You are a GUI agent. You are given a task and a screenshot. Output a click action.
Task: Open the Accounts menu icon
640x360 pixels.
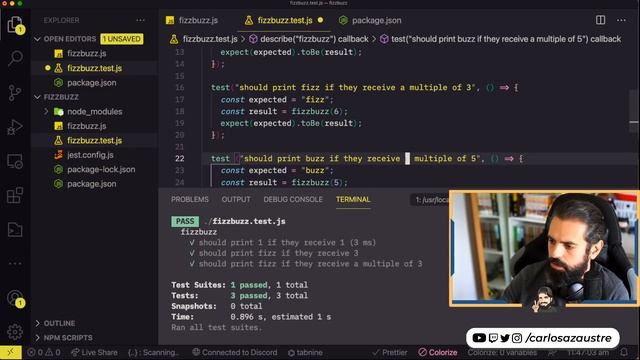point(15,298)
